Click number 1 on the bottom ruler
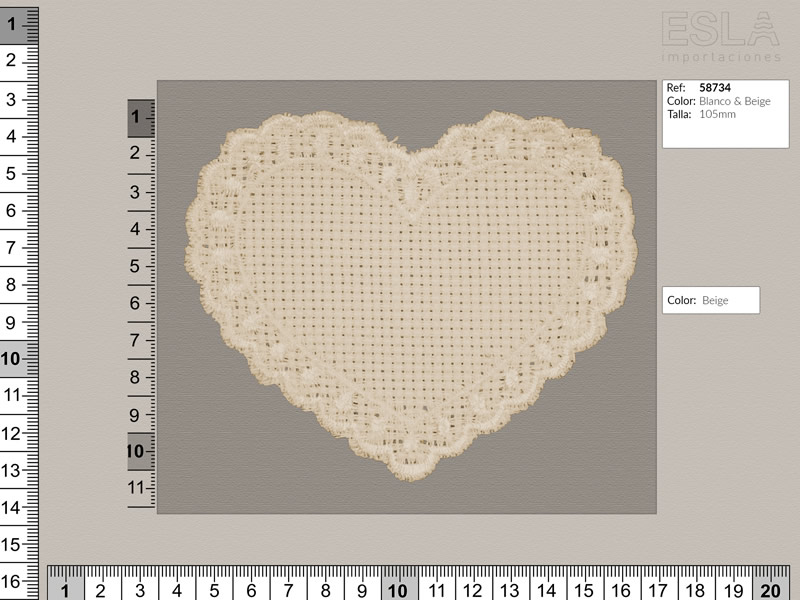The height and width of the screenshot is (600, 800). click(64, 591)
